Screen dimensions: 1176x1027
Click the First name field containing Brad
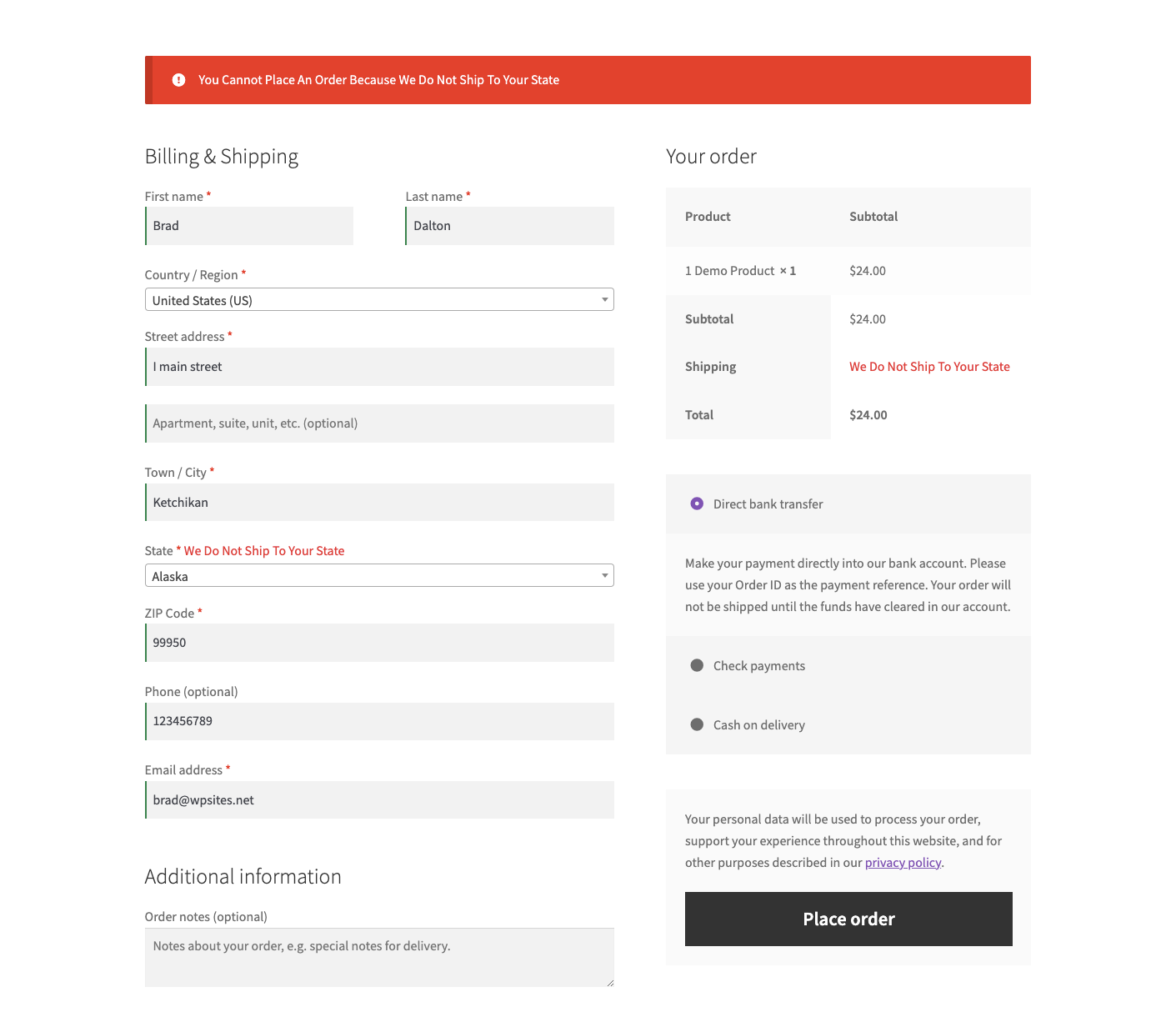click(249, 226)
